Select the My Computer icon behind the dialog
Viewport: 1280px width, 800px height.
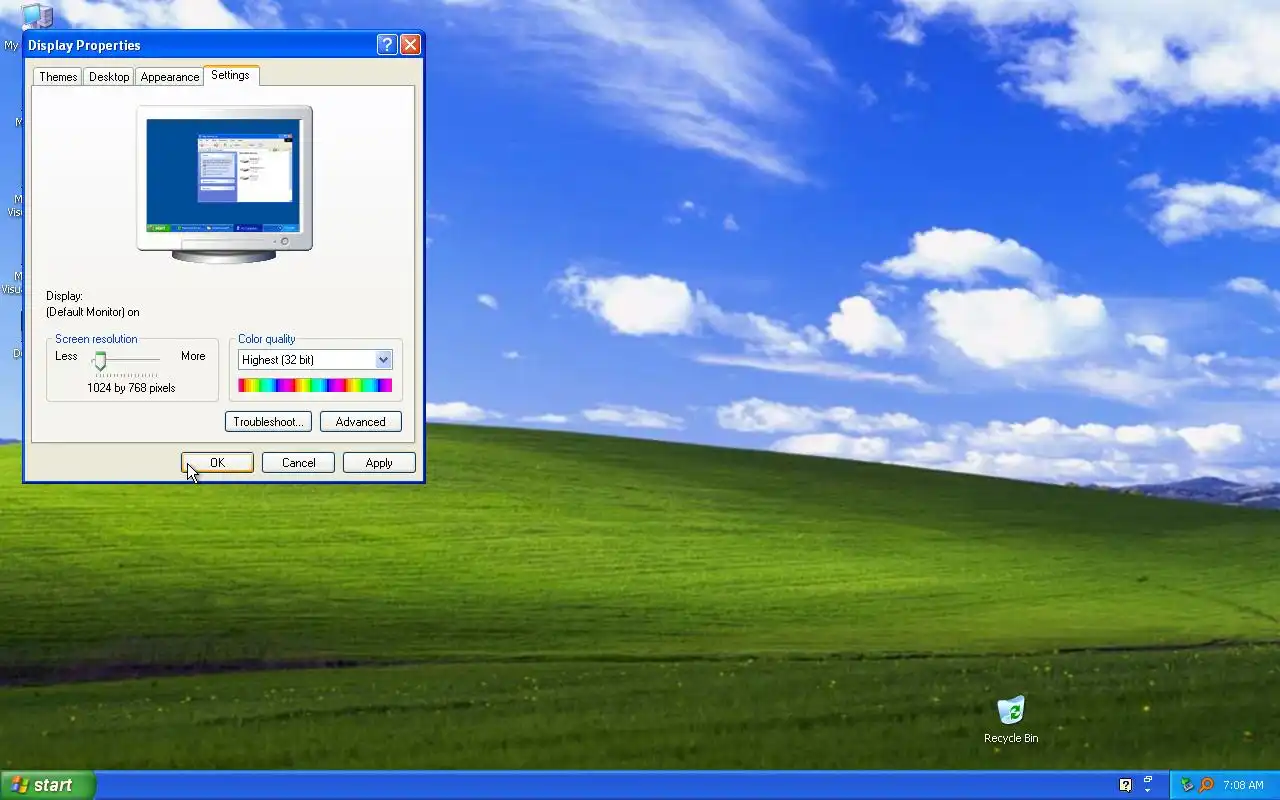37,14
